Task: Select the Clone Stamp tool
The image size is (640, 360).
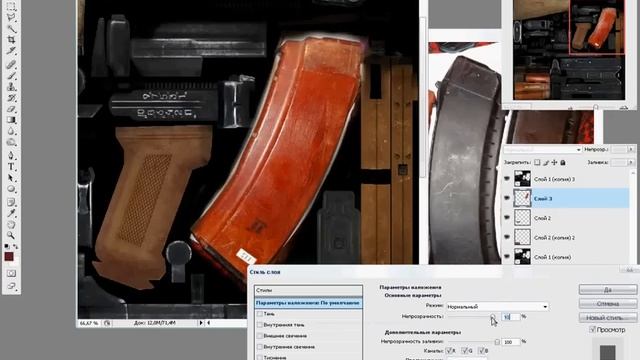Action: (11, 87)
